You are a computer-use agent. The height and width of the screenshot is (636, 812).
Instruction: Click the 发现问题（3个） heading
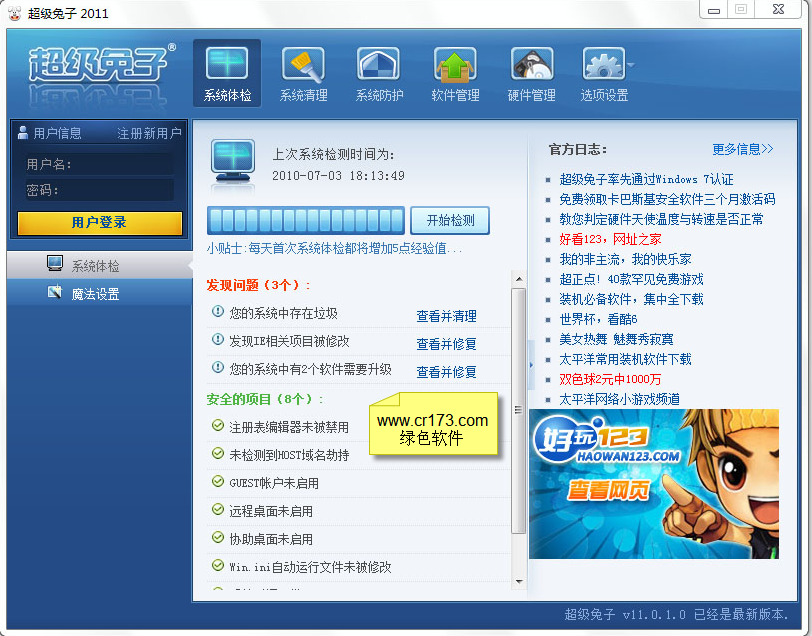[x=258, y=285]
